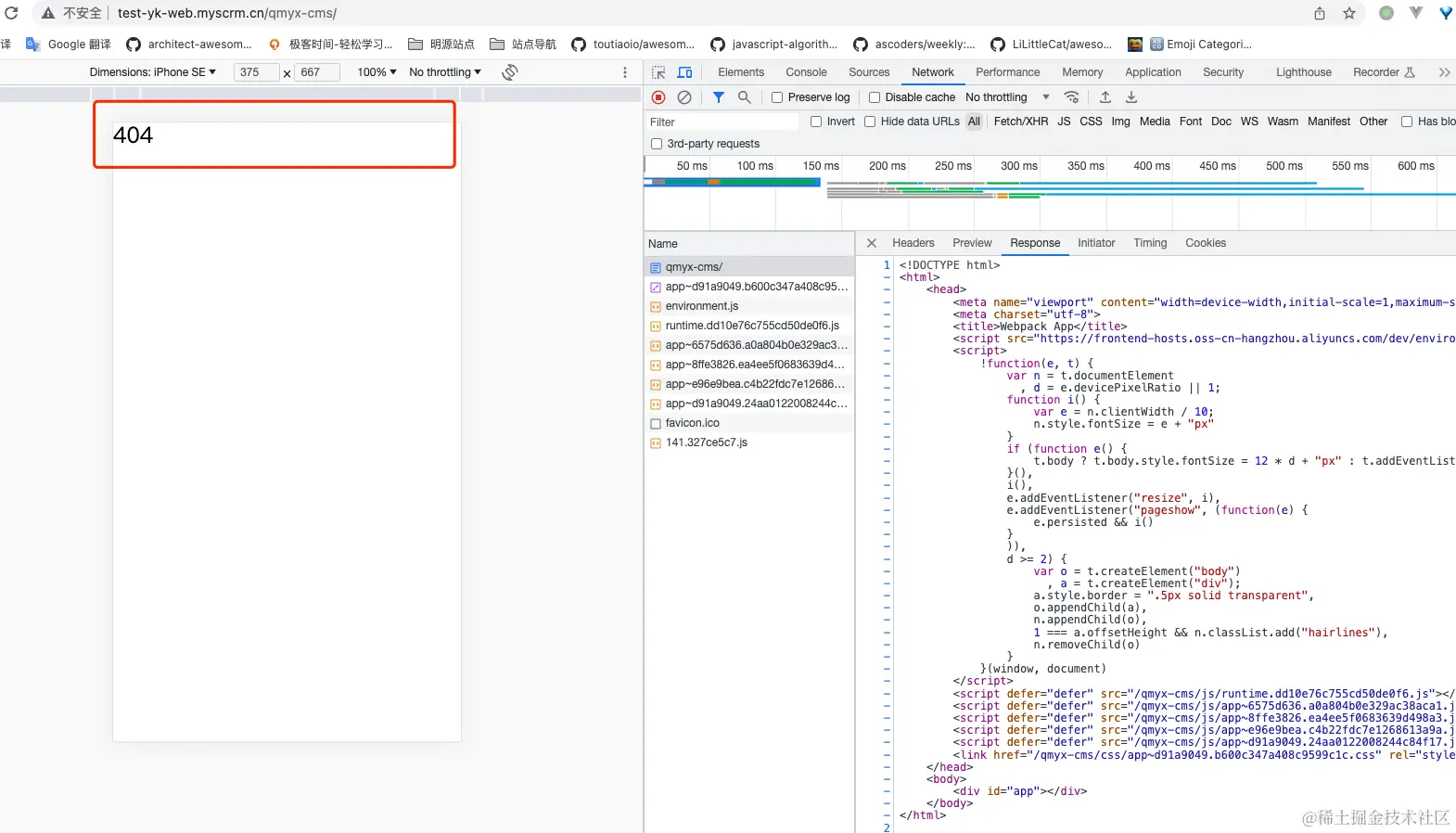Reload the page with the refresh icon

[11, 13]
